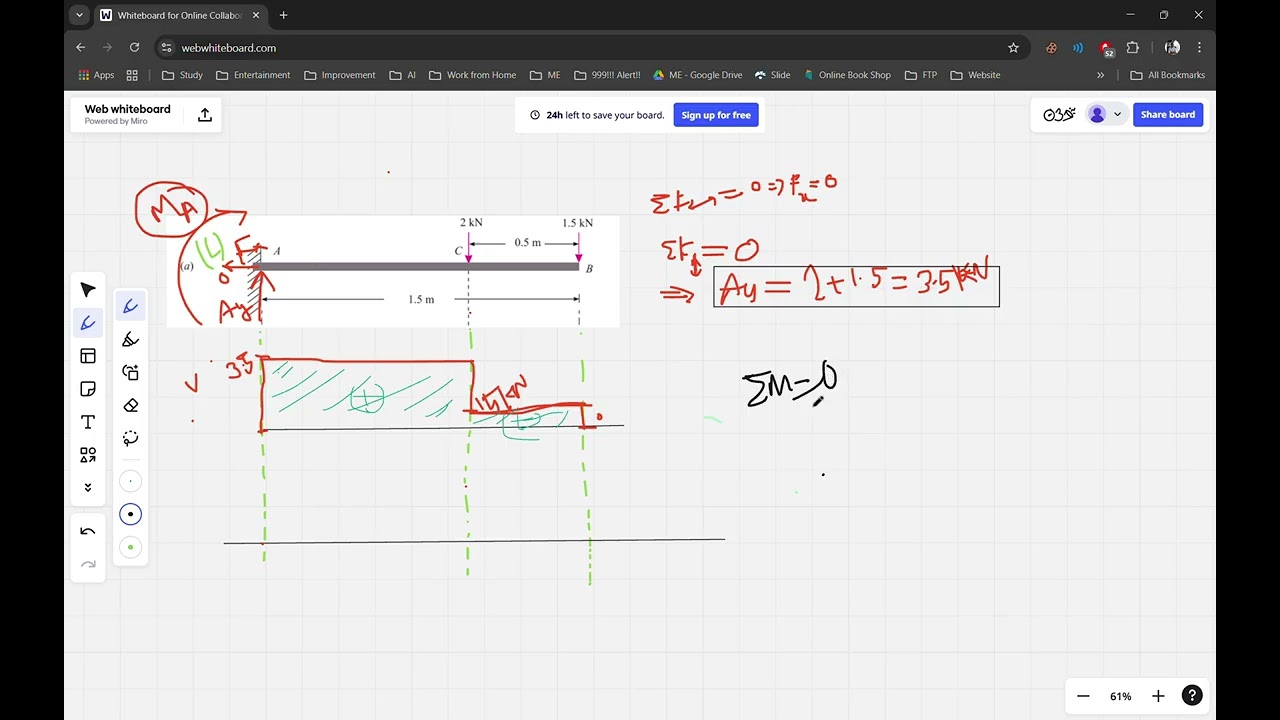Choose the lasso selection tool

click(x=130, y=439)
